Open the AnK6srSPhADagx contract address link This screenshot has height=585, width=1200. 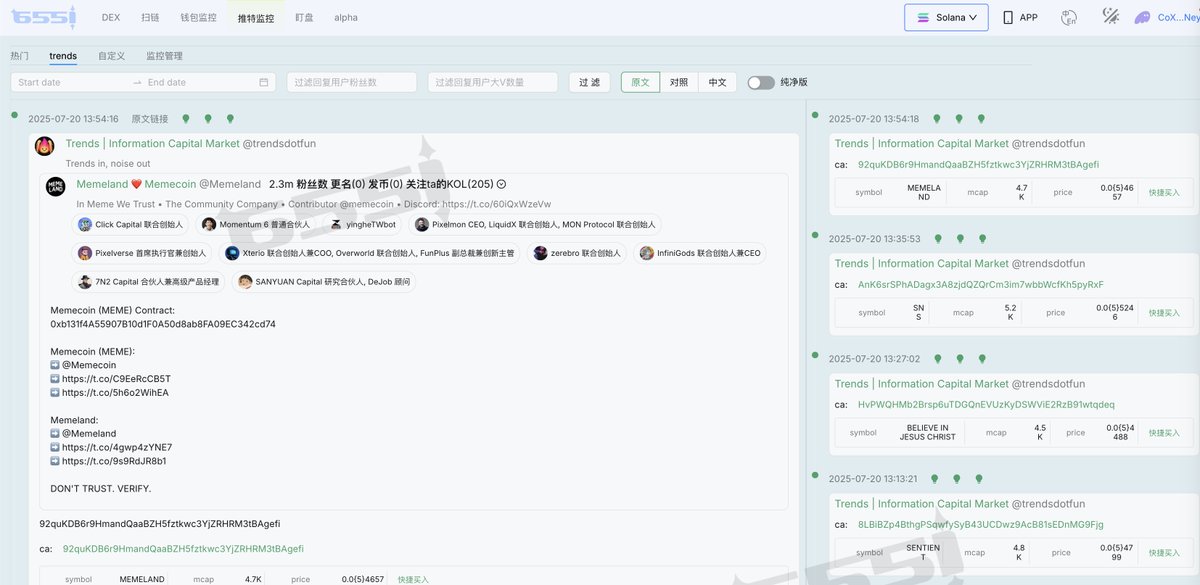click(981, 284)
